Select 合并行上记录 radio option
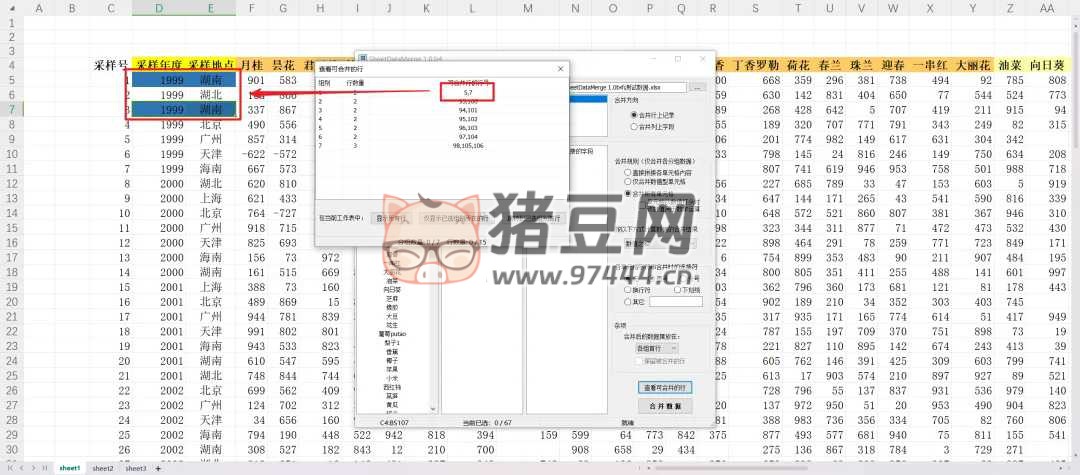Screen dimensions: 1080x475 tap(634, 115)
